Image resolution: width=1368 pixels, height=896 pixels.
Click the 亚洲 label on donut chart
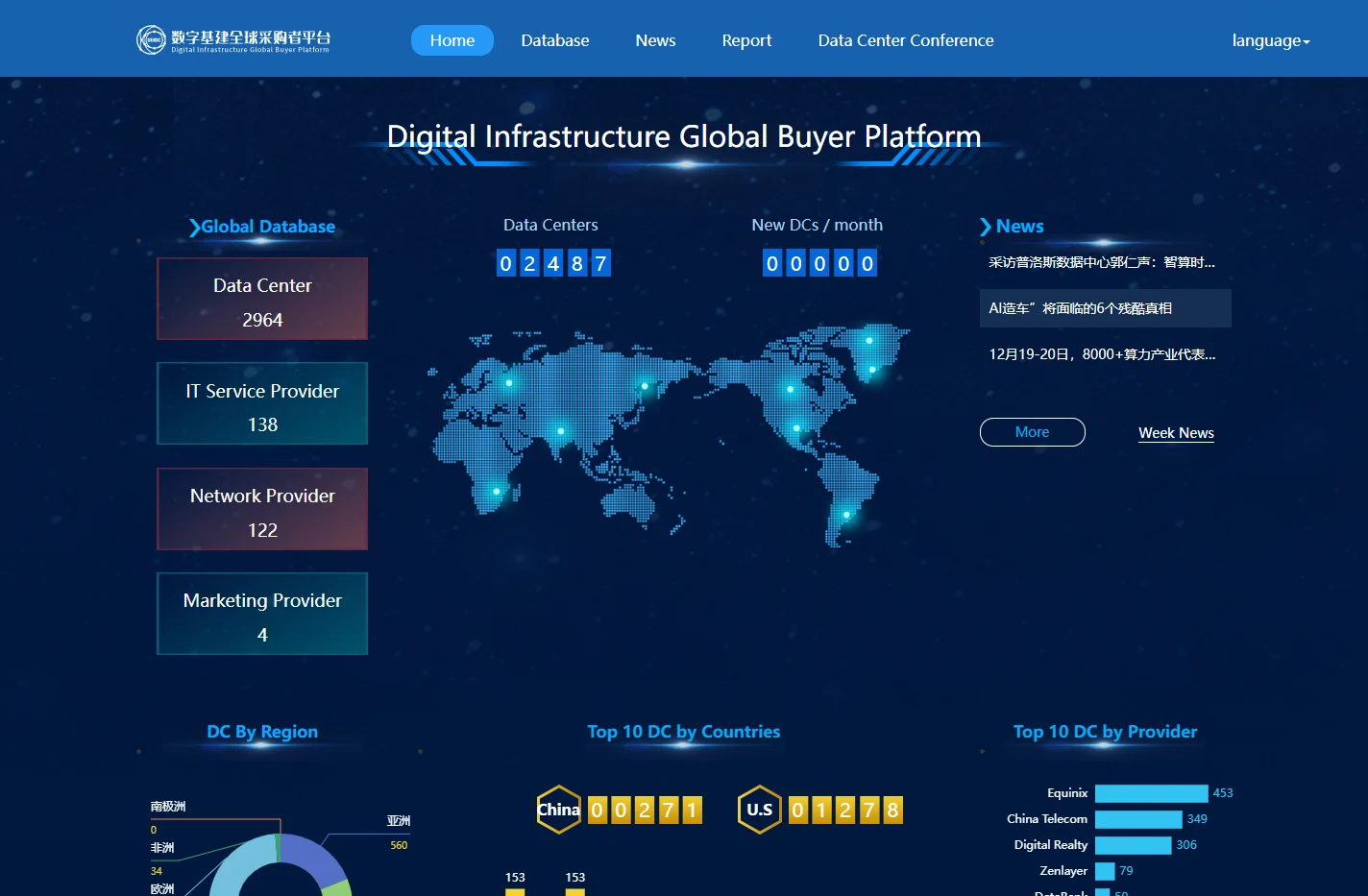point(399,821)
